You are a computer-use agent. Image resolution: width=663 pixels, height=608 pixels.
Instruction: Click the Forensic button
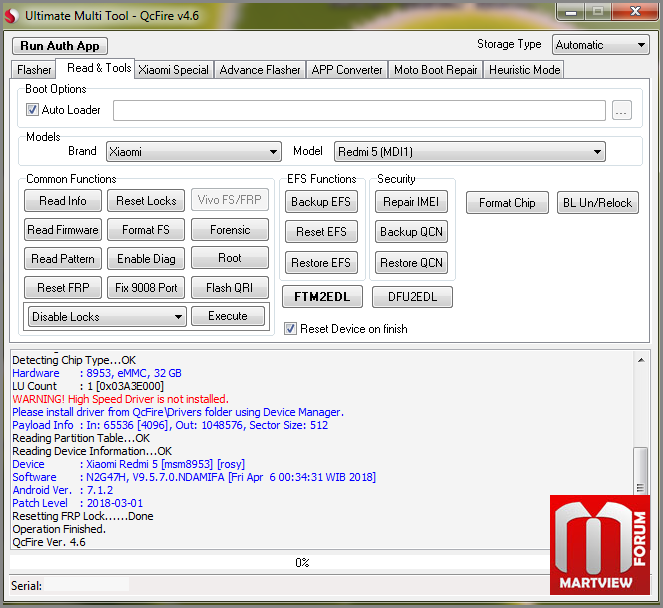click(x=230, y=230)
